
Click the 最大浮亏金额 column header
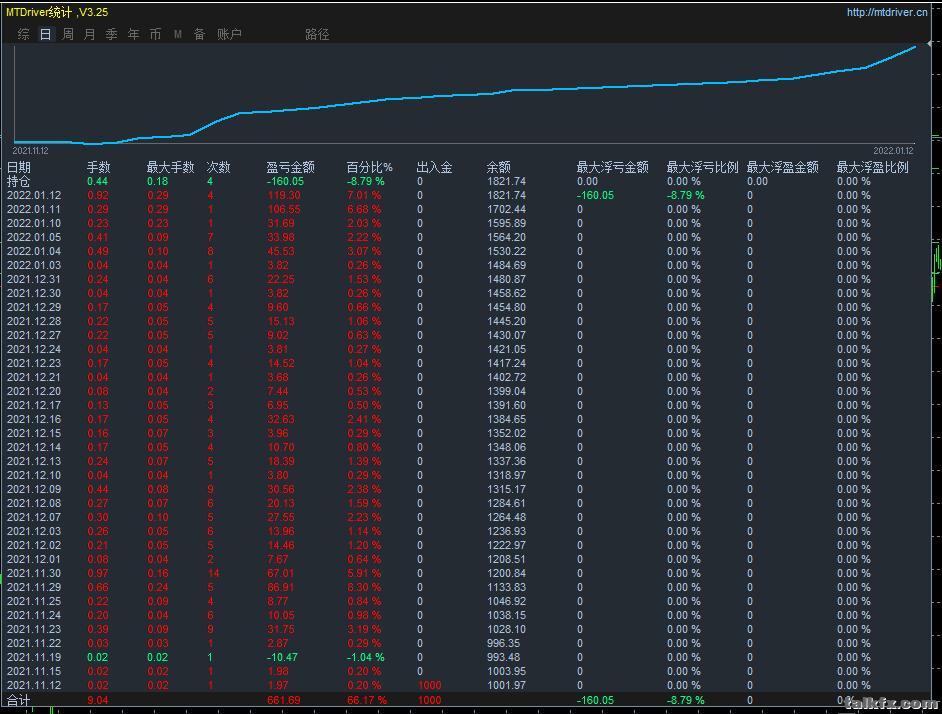pos(612,167)
